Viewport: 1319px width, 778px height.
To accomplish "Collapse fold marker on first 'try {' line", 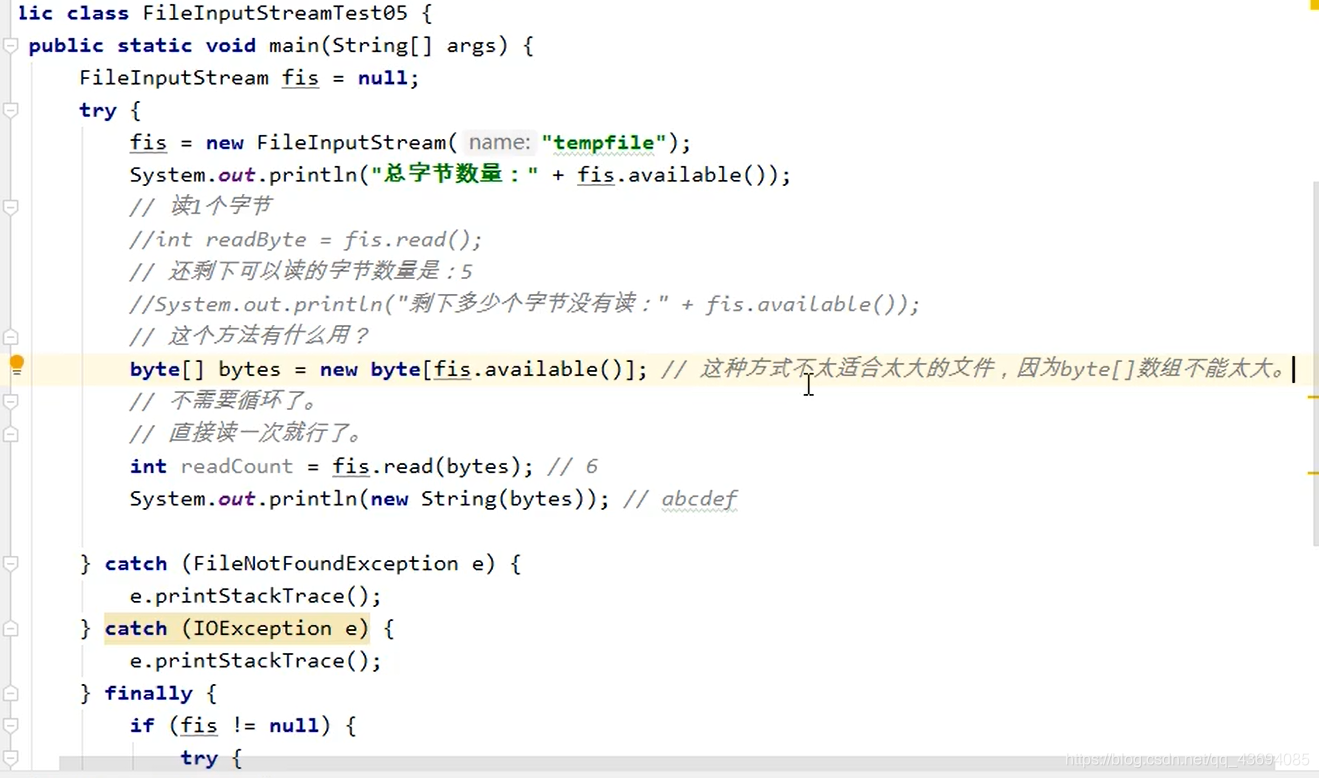I will (x=10, y=110).
